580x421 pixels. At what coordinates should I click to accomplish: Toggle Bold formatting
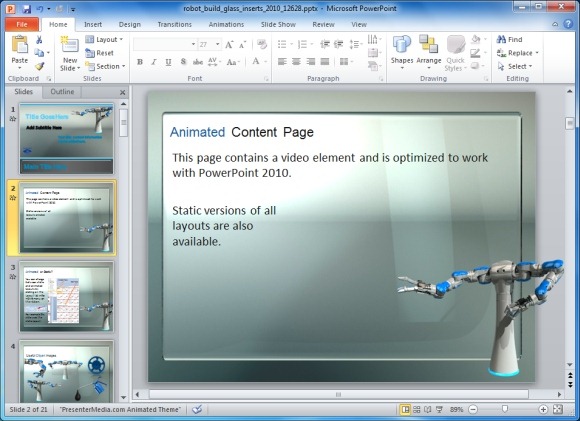click(140, 62)
